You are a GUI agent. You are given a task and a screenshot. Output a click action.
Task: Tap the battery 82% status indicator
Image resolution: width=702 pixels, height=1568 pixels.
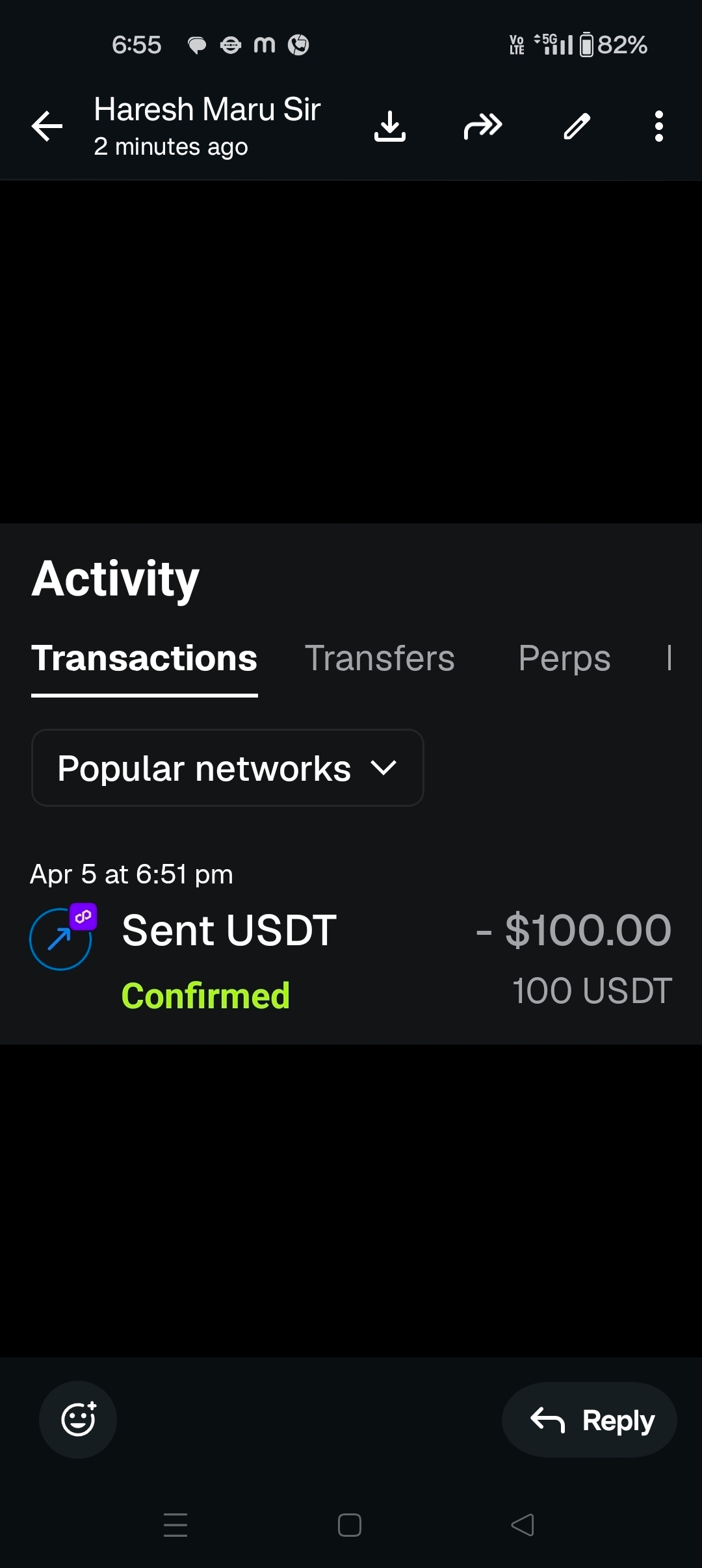point(613,45)
